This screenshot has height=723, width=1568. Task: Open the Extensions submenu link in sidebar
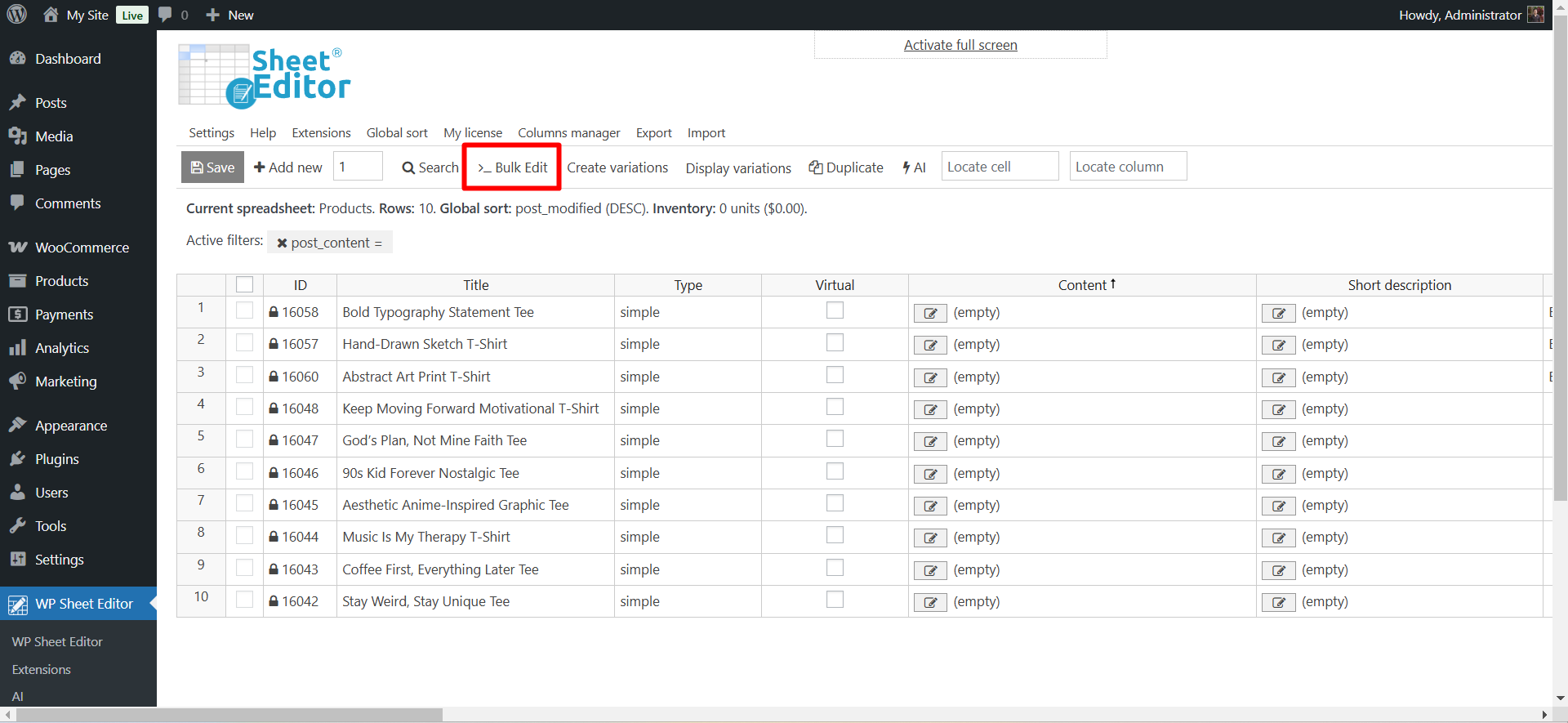[42, 670]
